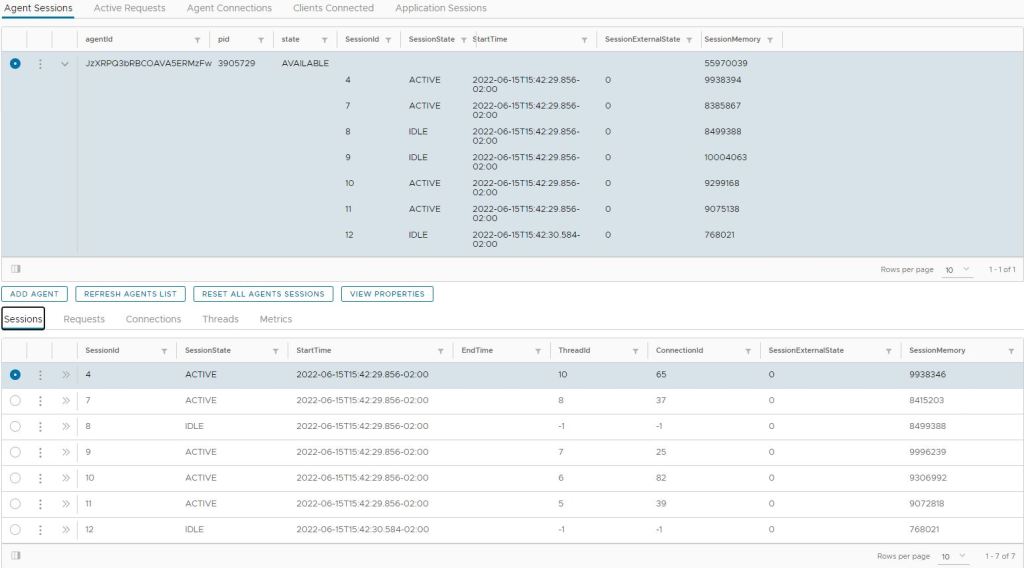Click total SessionMemory value 55970039
The image size is (1024, 568).
[726, 63]
